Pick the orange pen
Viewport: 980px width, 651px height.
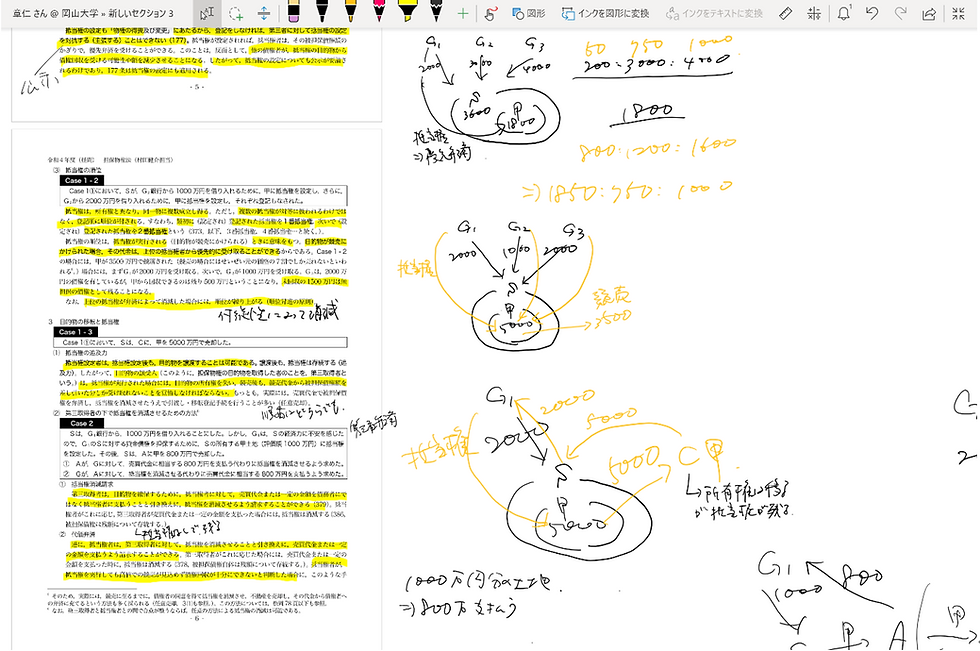point(351,12)
